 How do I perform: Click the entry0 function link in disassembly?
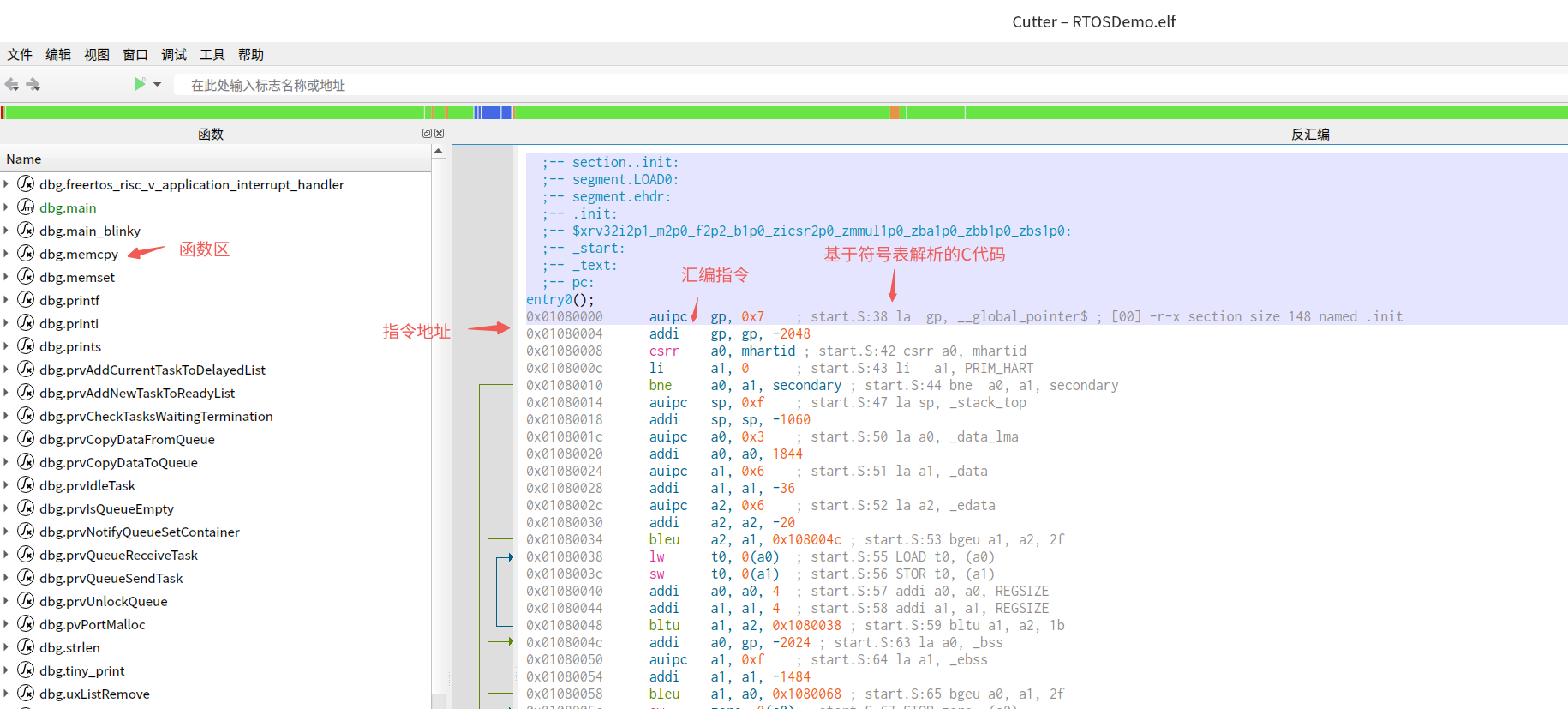tap(548, 300)
